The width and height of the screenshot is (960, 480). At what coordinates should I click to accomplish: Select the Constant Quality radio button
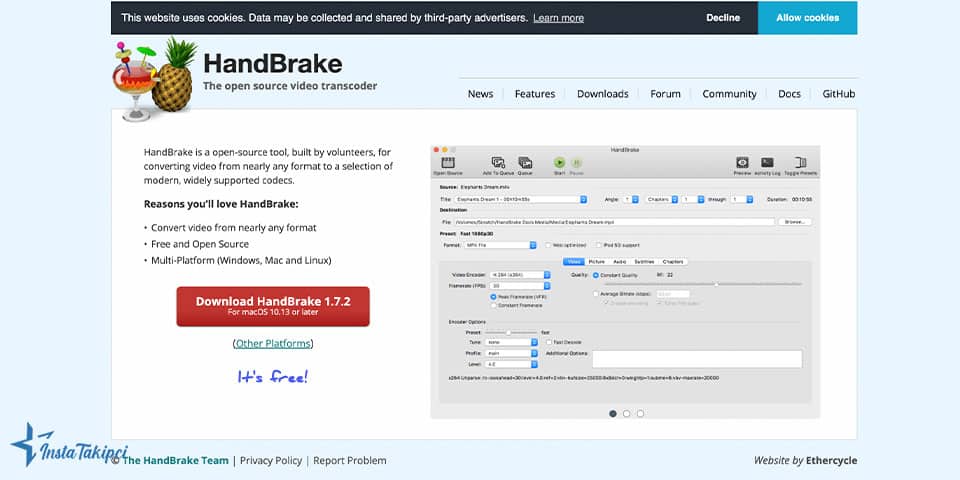[596, 276]
